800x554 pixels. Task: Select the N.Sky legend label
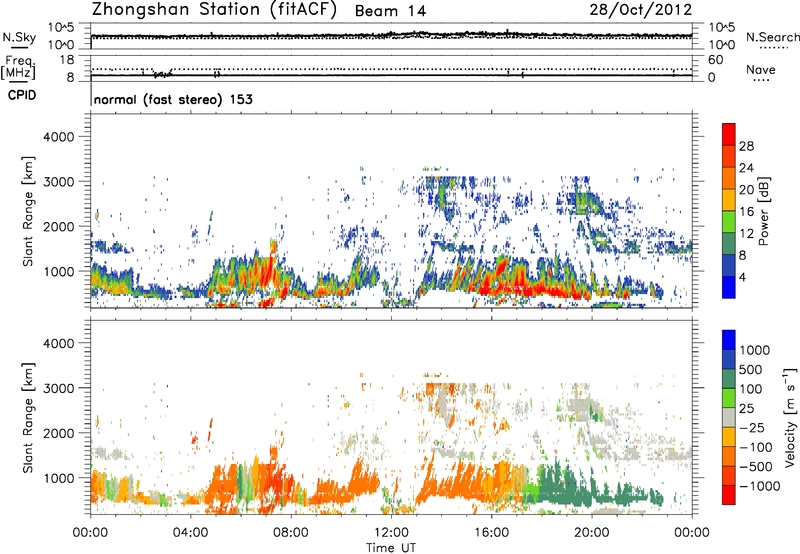[19, 37]
